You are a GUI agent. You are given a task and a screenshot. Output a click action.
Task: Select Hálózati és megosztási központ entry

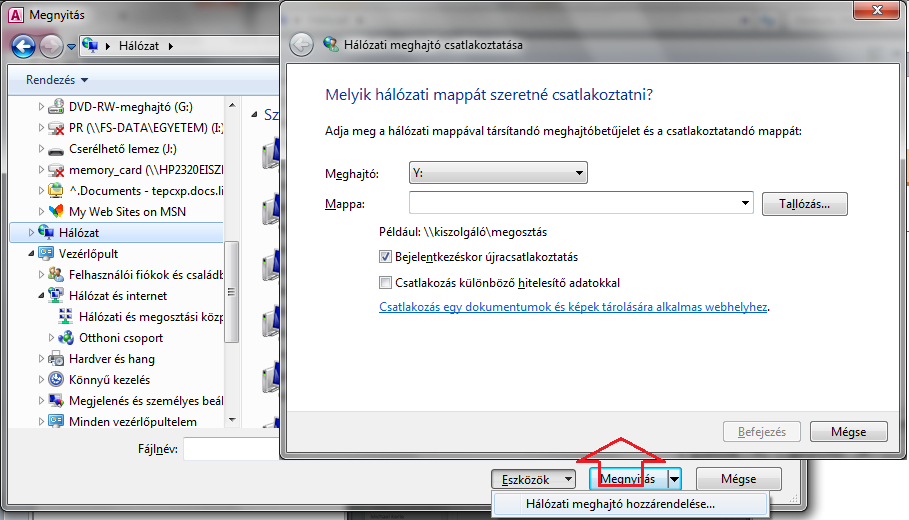pyautogui.click(x=151, y=317)
